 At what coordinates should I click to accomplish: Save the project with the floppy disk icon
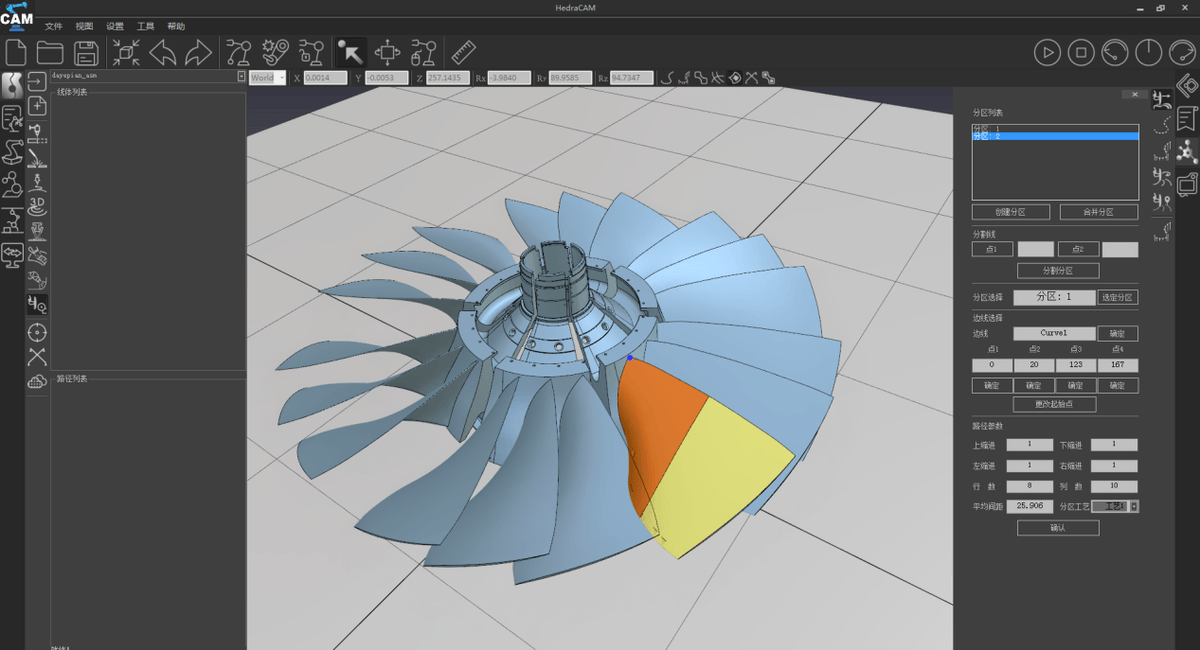86,52
